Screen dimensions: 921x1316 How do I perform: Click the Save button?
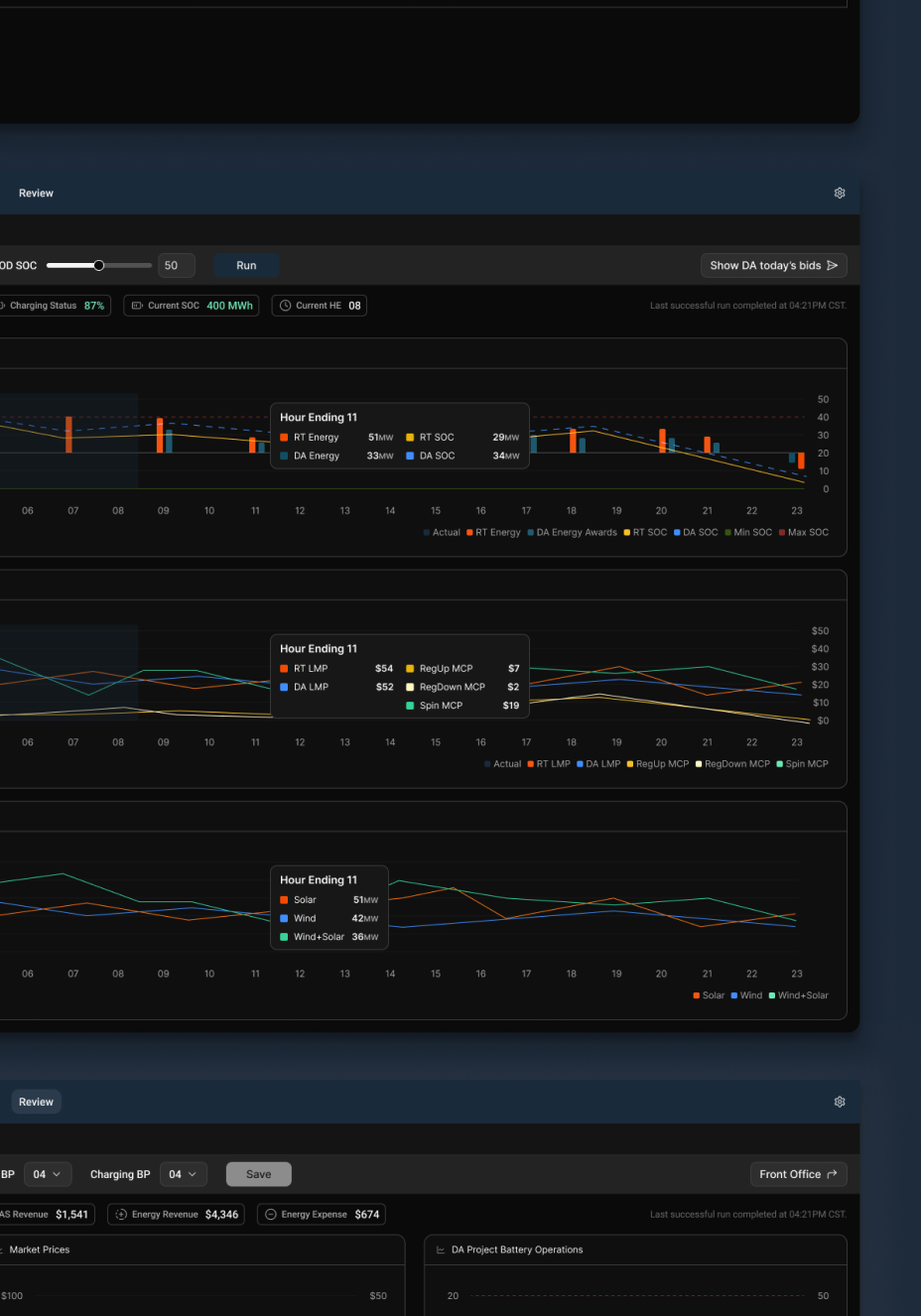click(258, 1174)
